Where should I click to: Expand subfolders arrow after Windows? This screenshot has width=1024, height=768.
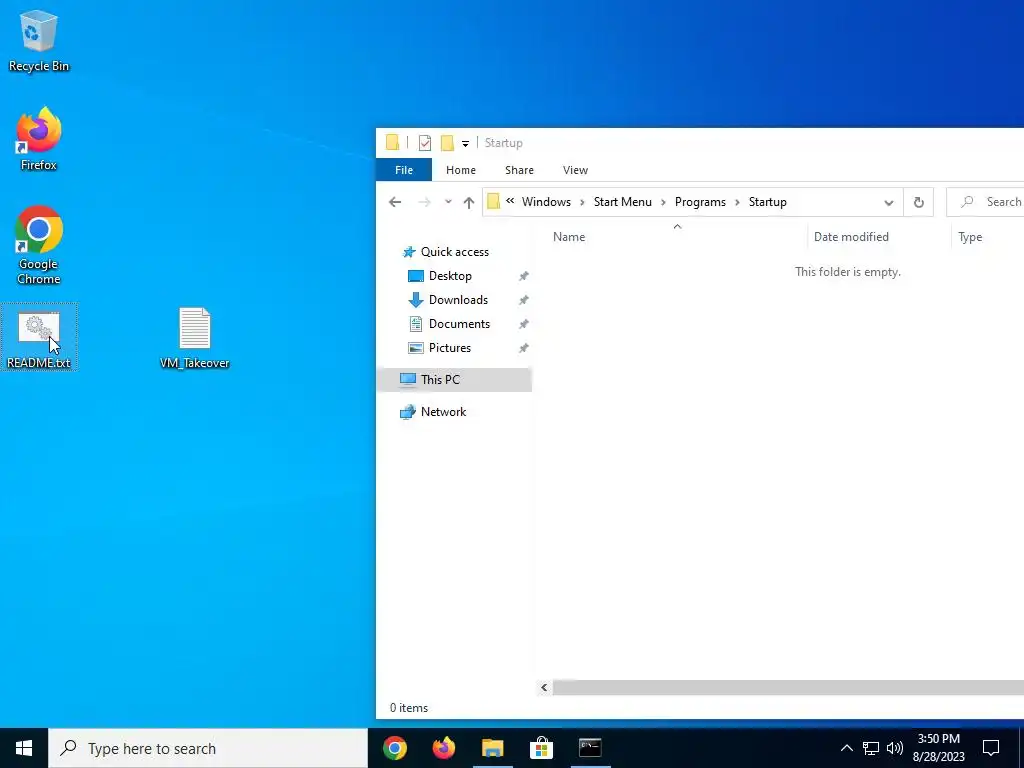pyautogui.click(x=583, y=202)
